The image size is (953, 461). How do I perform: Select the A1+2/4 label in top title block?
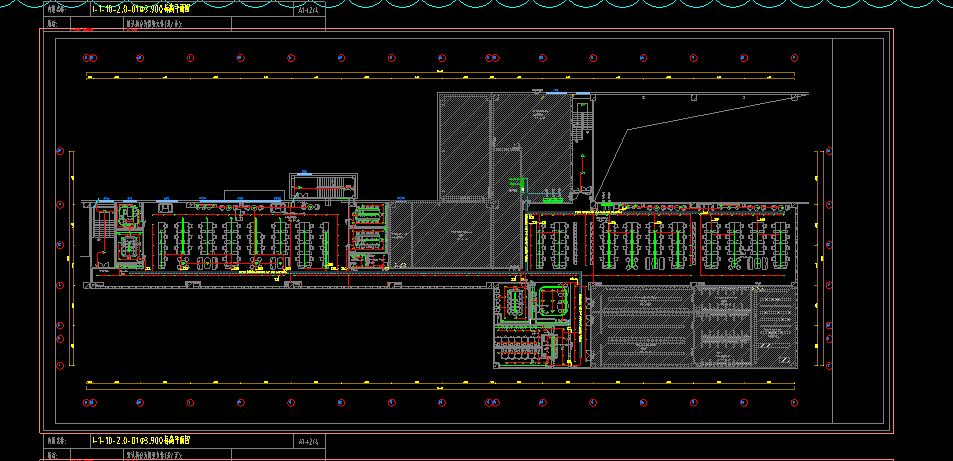309,9
